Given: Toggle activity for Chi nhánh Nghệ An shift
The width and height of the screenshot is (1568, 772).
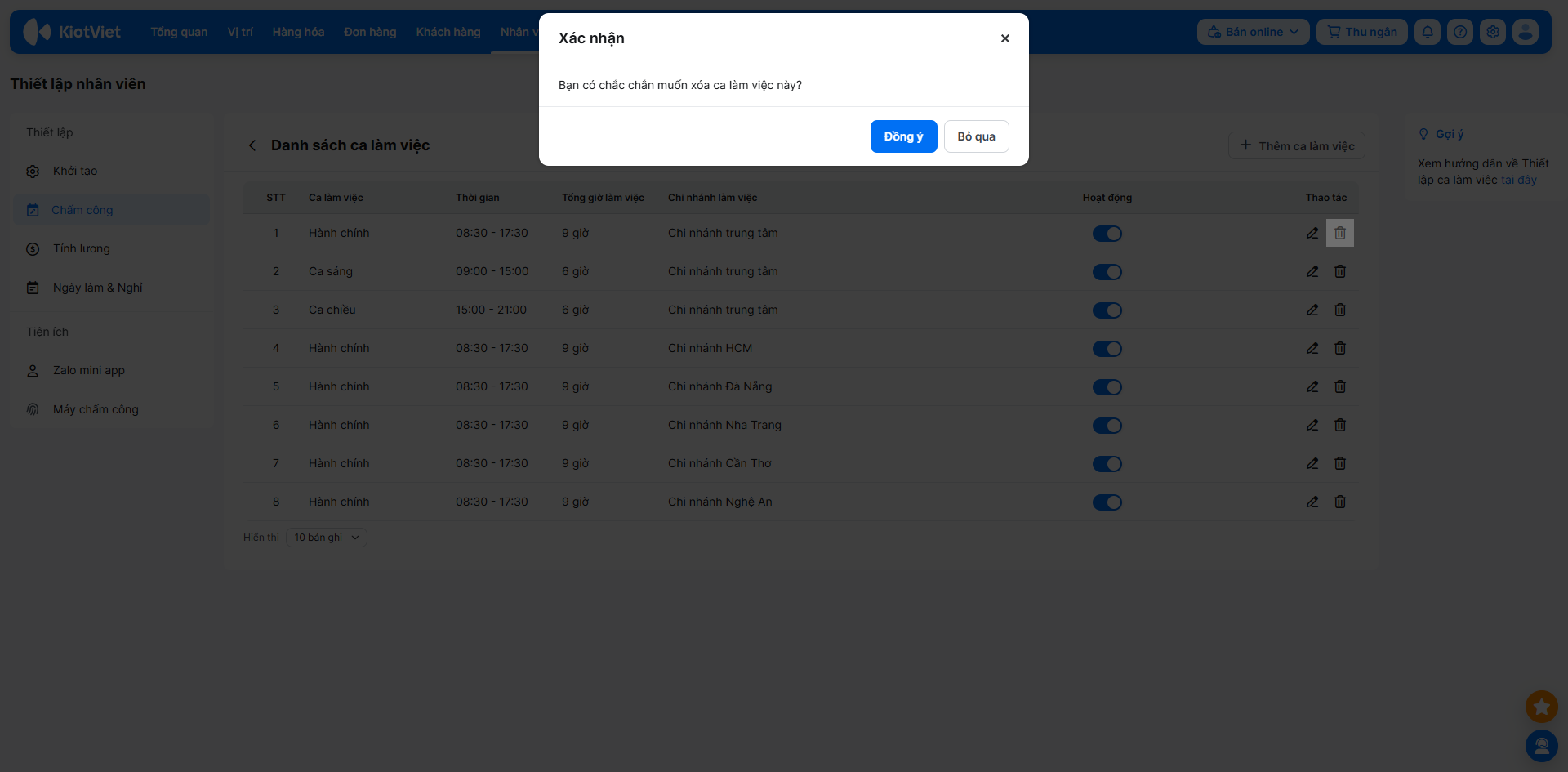Looking at the screenshot, I should click(x=1107, y=502).
